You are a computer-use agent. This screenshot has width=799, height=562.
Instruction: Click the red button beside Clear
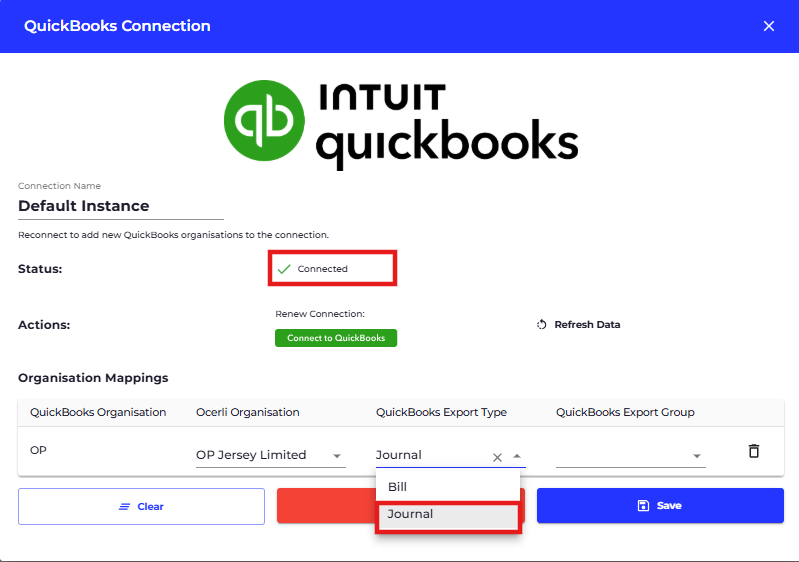coord(326,505)
